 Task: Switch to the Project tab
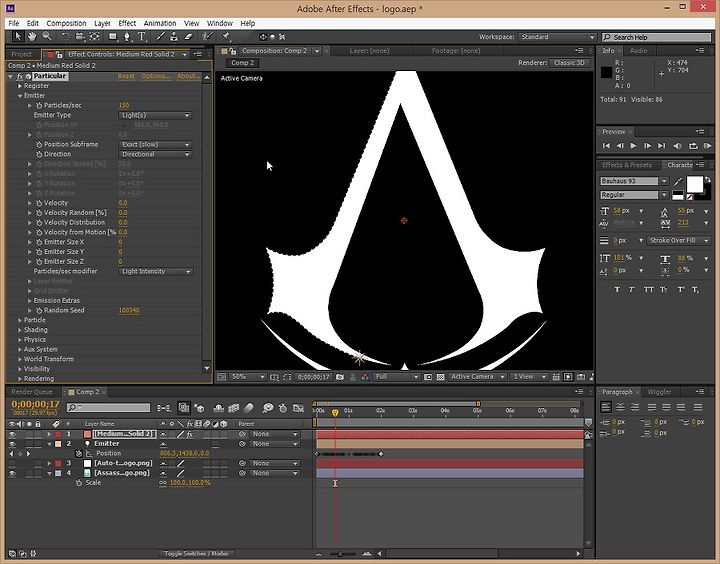[22, 54]
